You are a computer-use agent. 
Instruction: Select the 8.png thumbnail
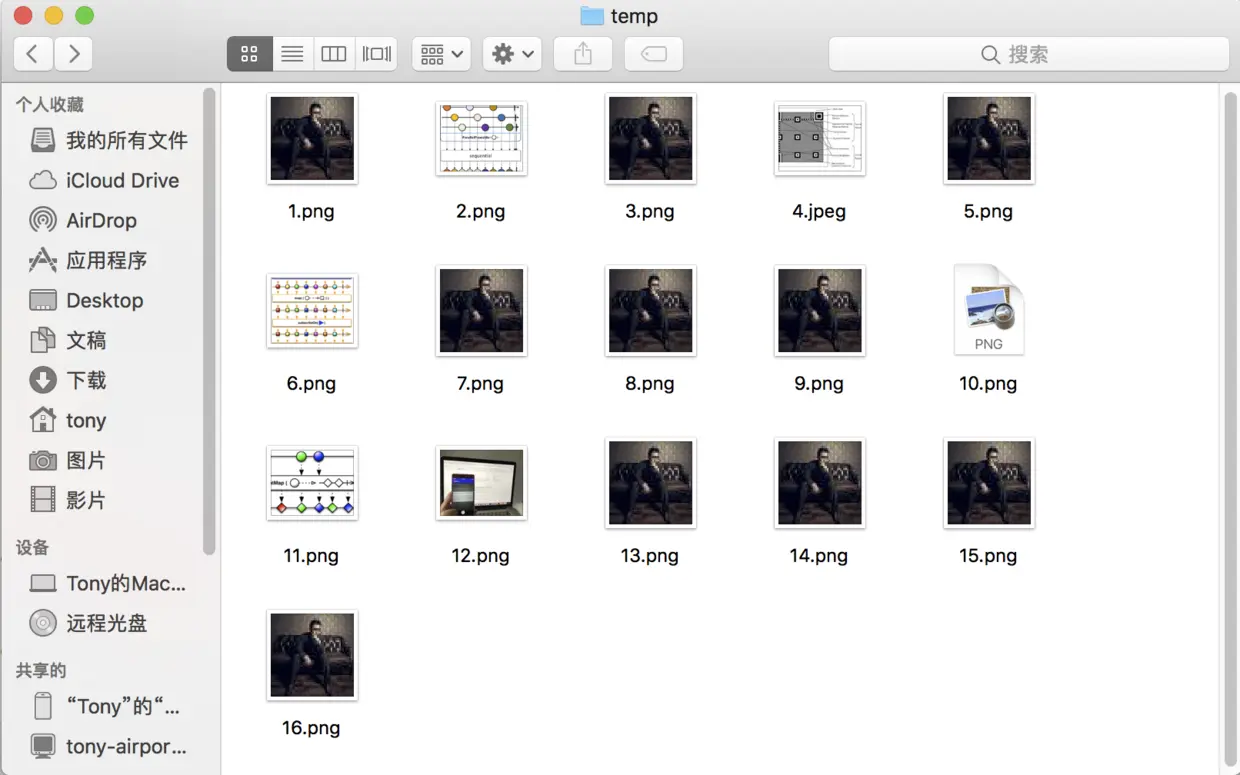[650, 310]
